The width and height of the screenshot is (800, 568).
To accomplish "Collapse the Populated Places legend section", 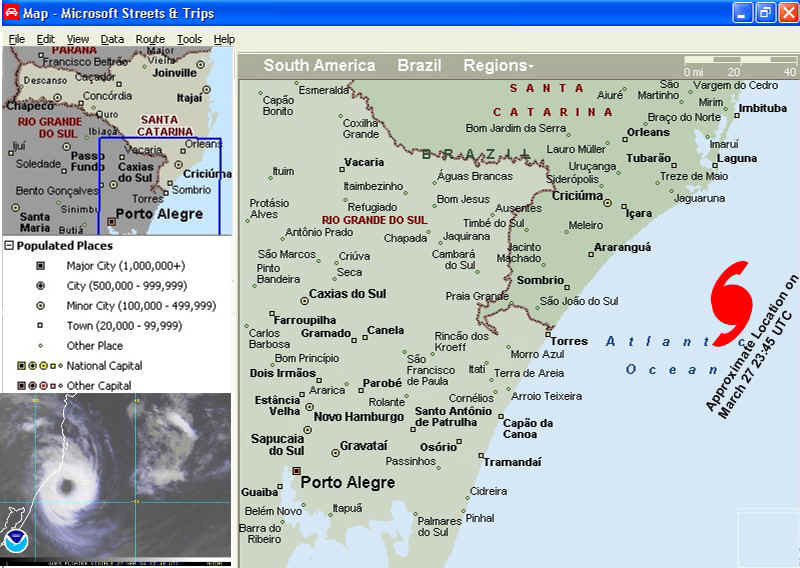I will pyautogui.click(x=9, y=245).
